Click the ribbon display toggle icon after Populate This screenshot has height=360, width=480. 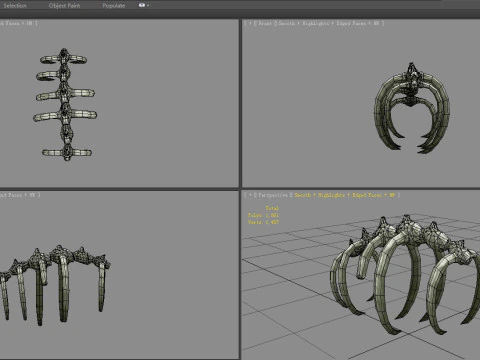[142, 5]
